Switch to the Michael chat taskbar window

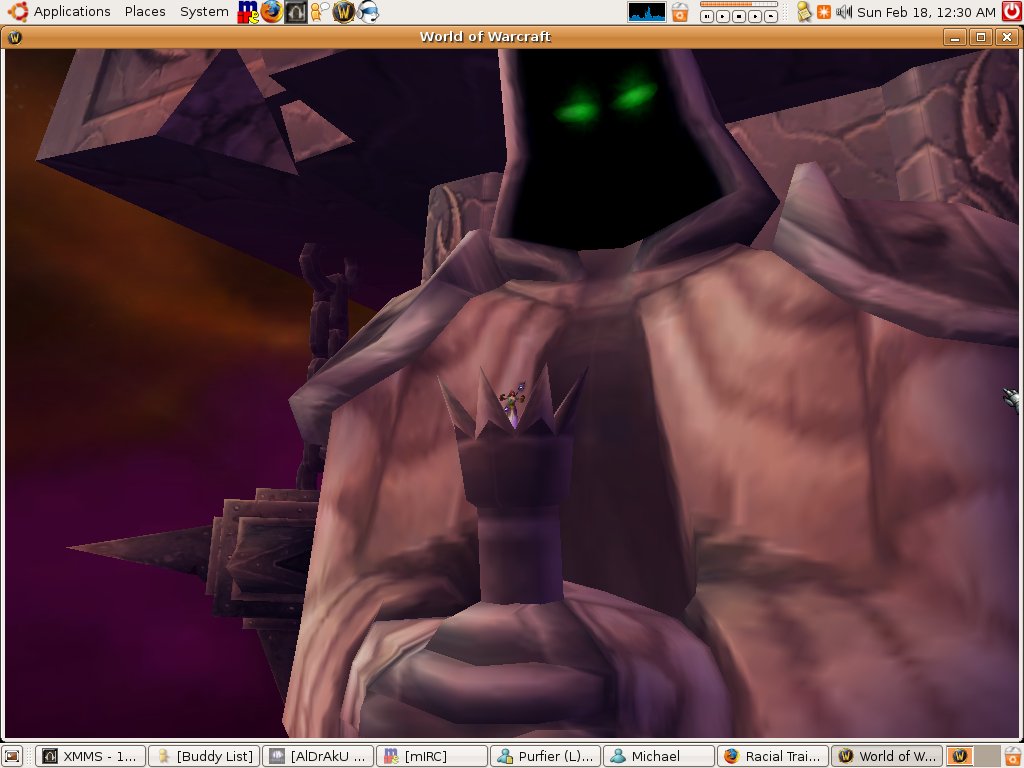659,756
